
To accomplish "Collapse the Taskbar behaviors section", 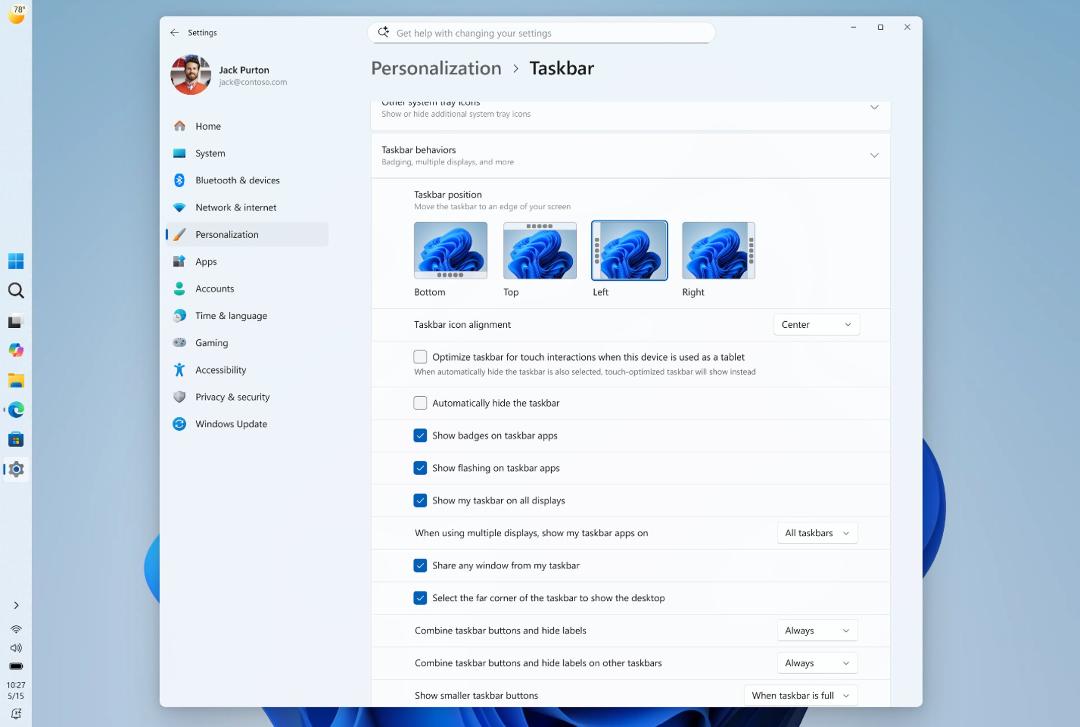I will click(x=874, y=155).
